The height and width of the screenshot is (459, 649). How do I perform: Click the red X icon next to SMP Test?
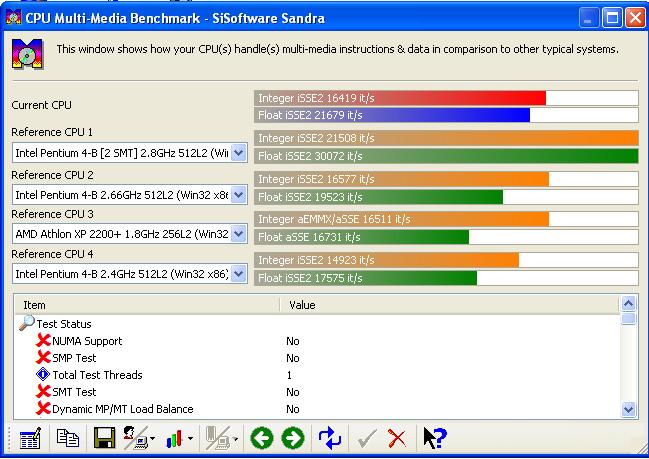coord(43,357)
